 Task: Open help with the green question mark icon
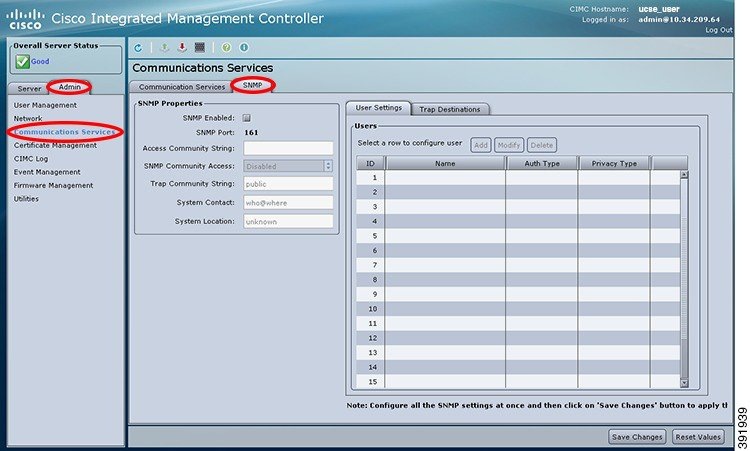coord(226,47)
